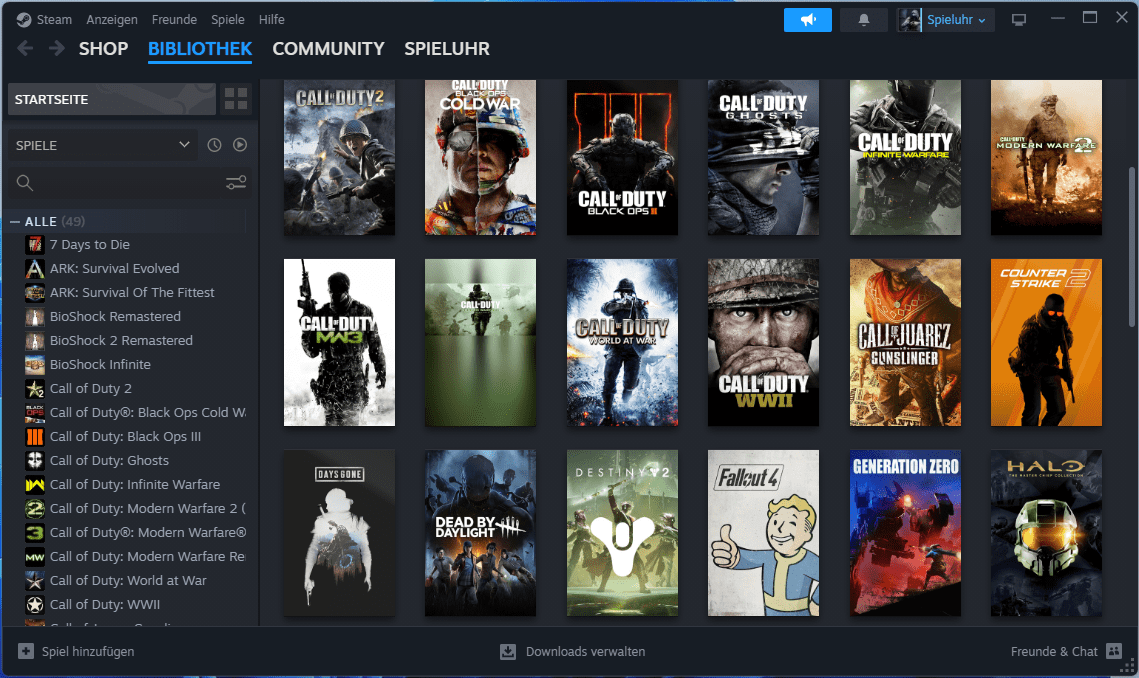Select the ARK: Survival Evolved list icon

[34, 269]
